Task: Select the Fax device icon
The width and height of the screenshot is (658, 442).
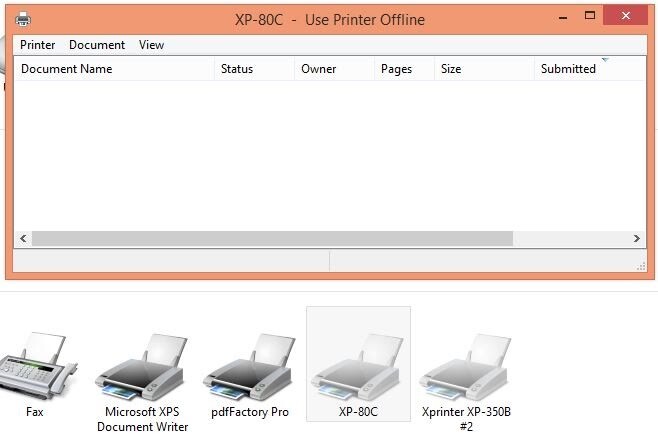Action: (35, 374)
